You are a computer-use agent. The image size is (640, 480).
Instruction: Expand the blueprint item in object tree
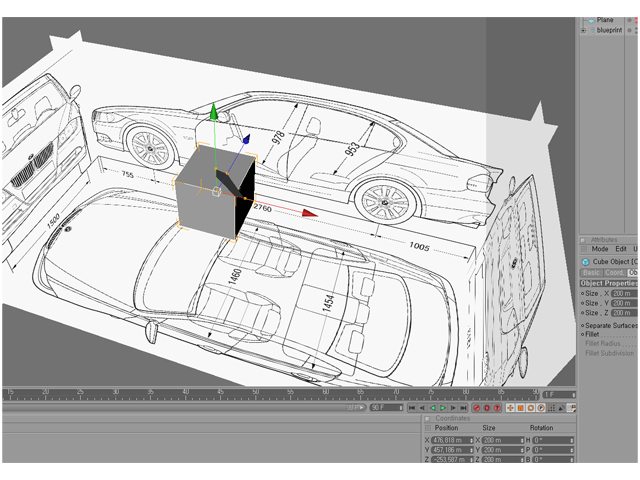(x=584, y=30)
